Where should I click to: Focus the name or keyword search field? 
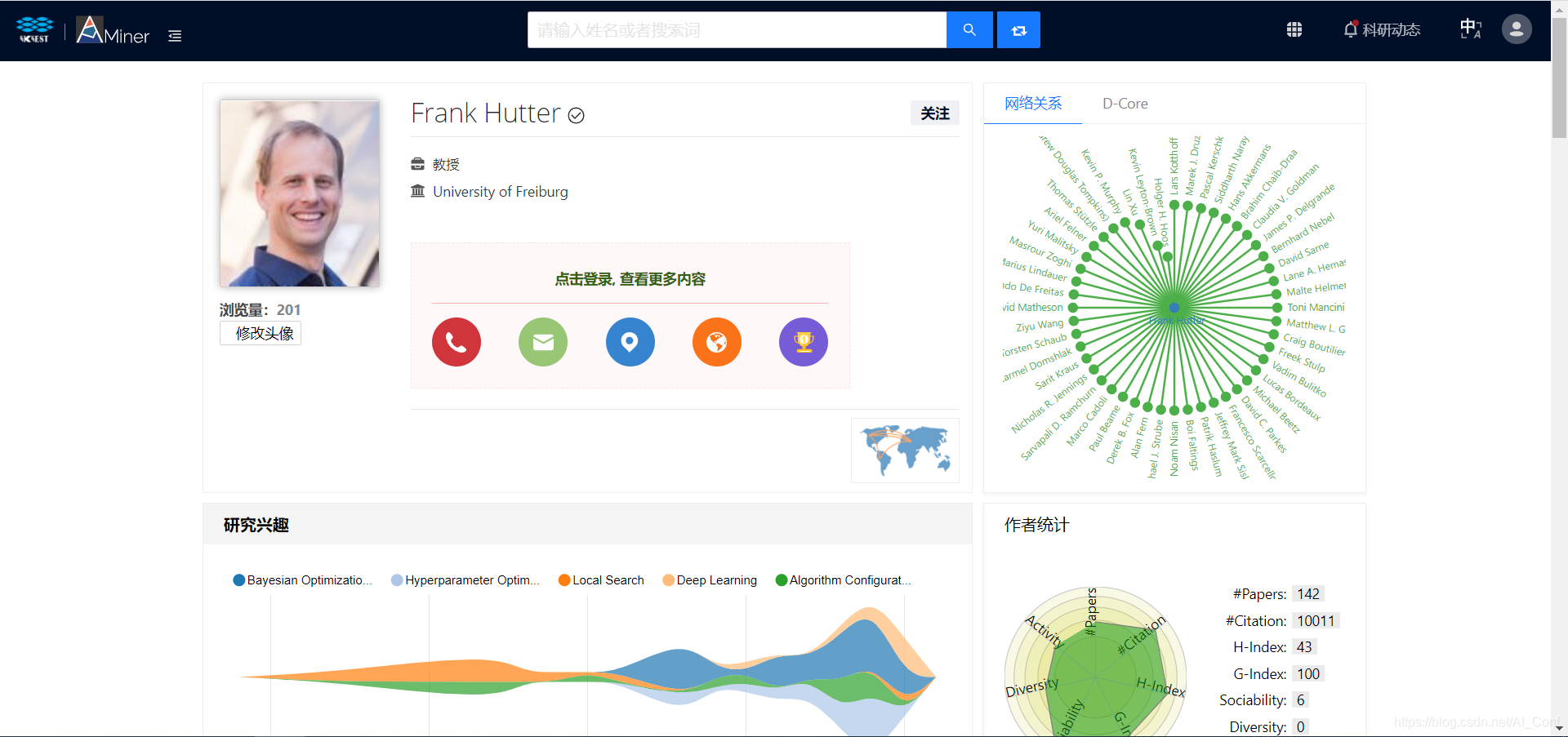[737, 30]
